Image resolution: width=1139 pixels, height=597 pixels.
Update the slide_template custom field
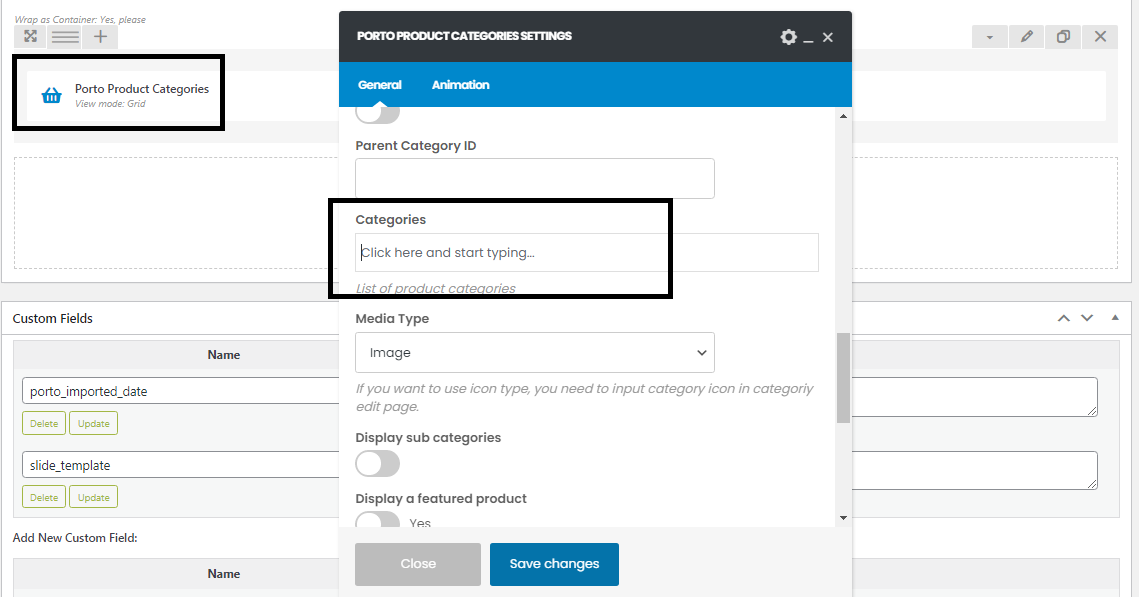(94, 498)
